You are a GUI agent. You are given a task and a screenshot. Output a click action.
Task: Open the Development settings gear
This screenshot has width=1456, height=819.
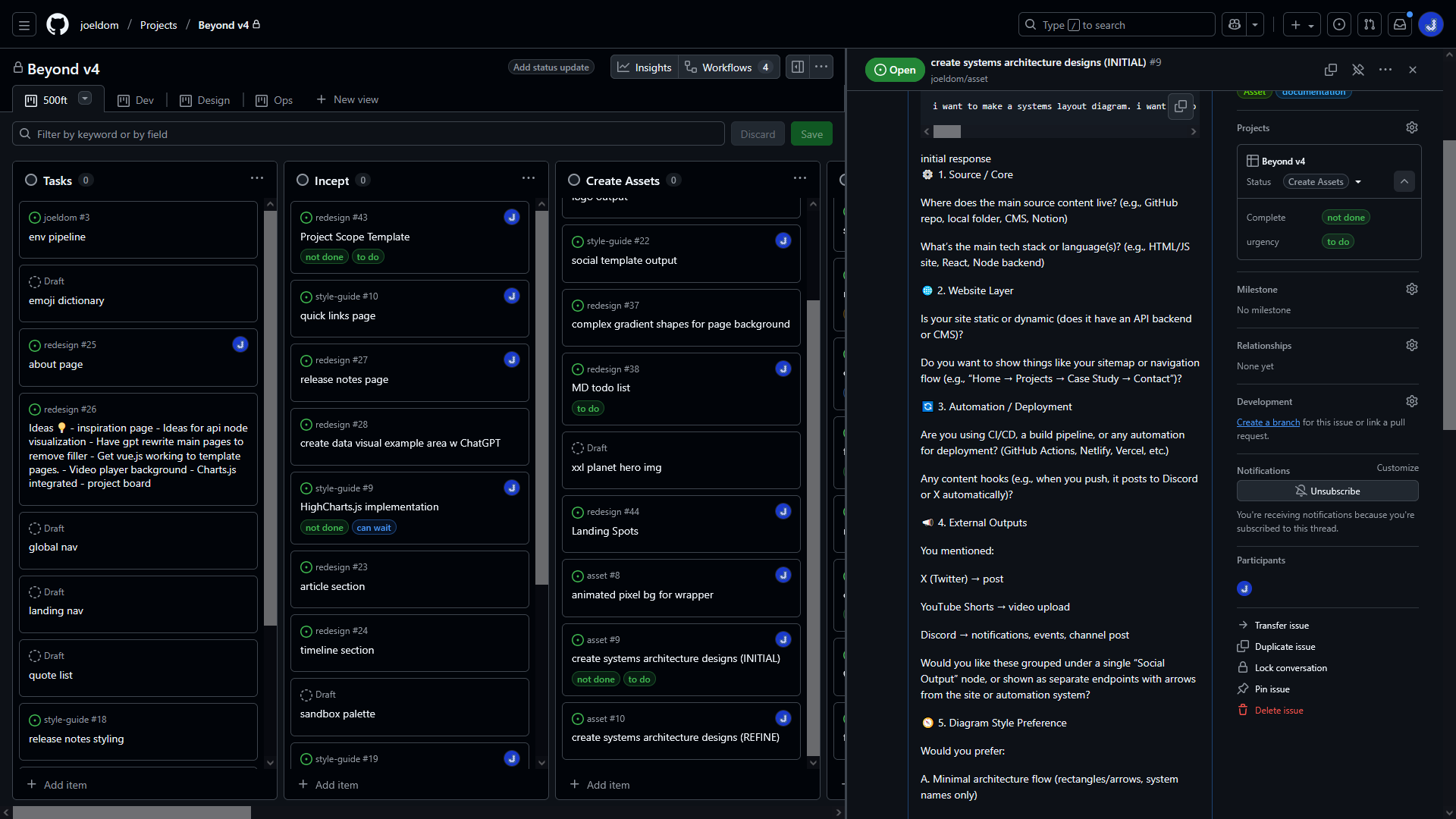point(1411,401)
